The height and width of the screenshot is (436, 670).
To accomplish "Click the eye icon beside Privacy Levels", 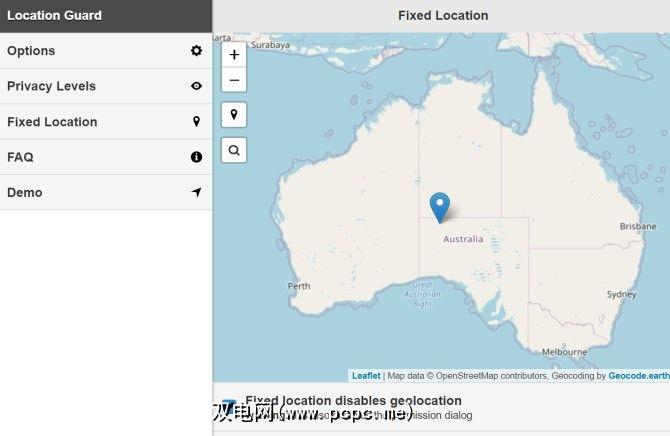I will [196, 86].
